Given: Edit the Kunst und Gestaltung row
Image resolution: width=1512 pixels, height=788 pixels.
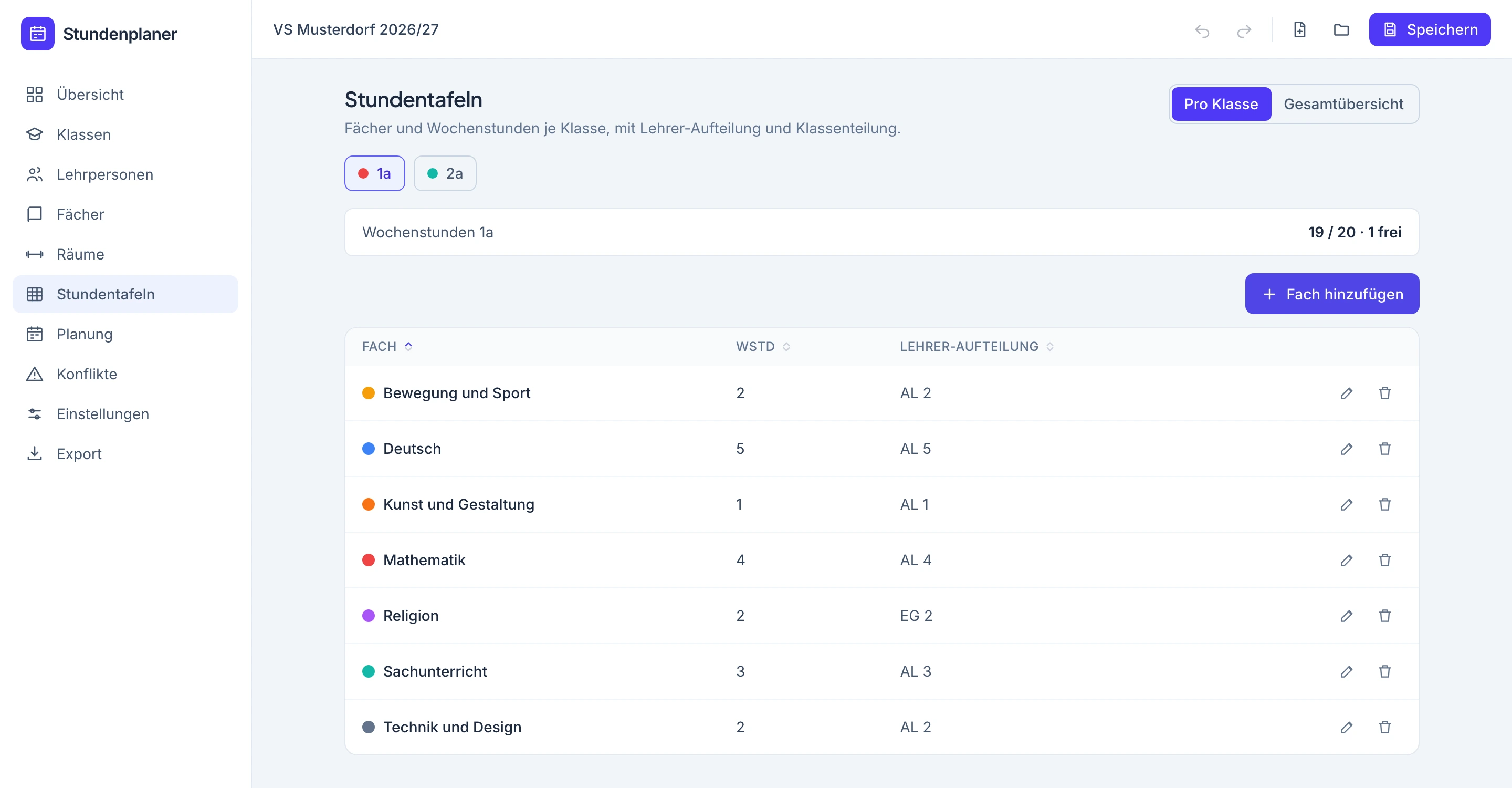Looking at the screenshot, I should 1347,504.
